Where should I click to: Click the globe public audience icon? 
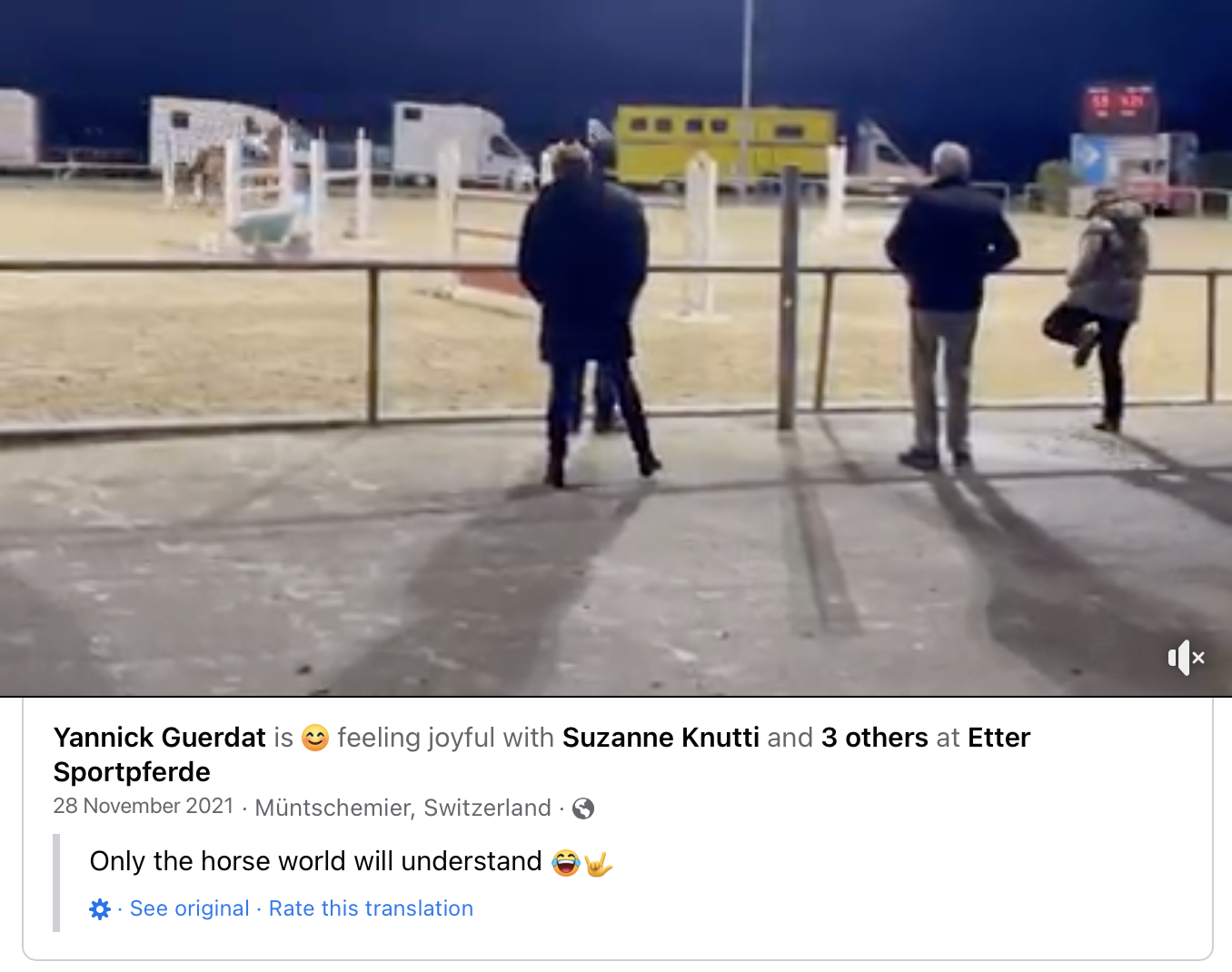583,808
